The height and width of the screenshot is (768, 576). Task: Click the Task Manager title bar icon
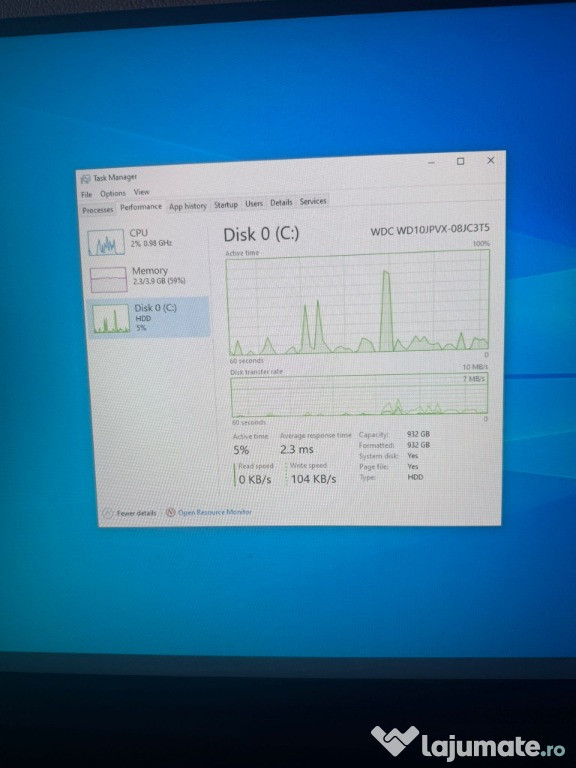pyautogui.click(x=85, y=179)
